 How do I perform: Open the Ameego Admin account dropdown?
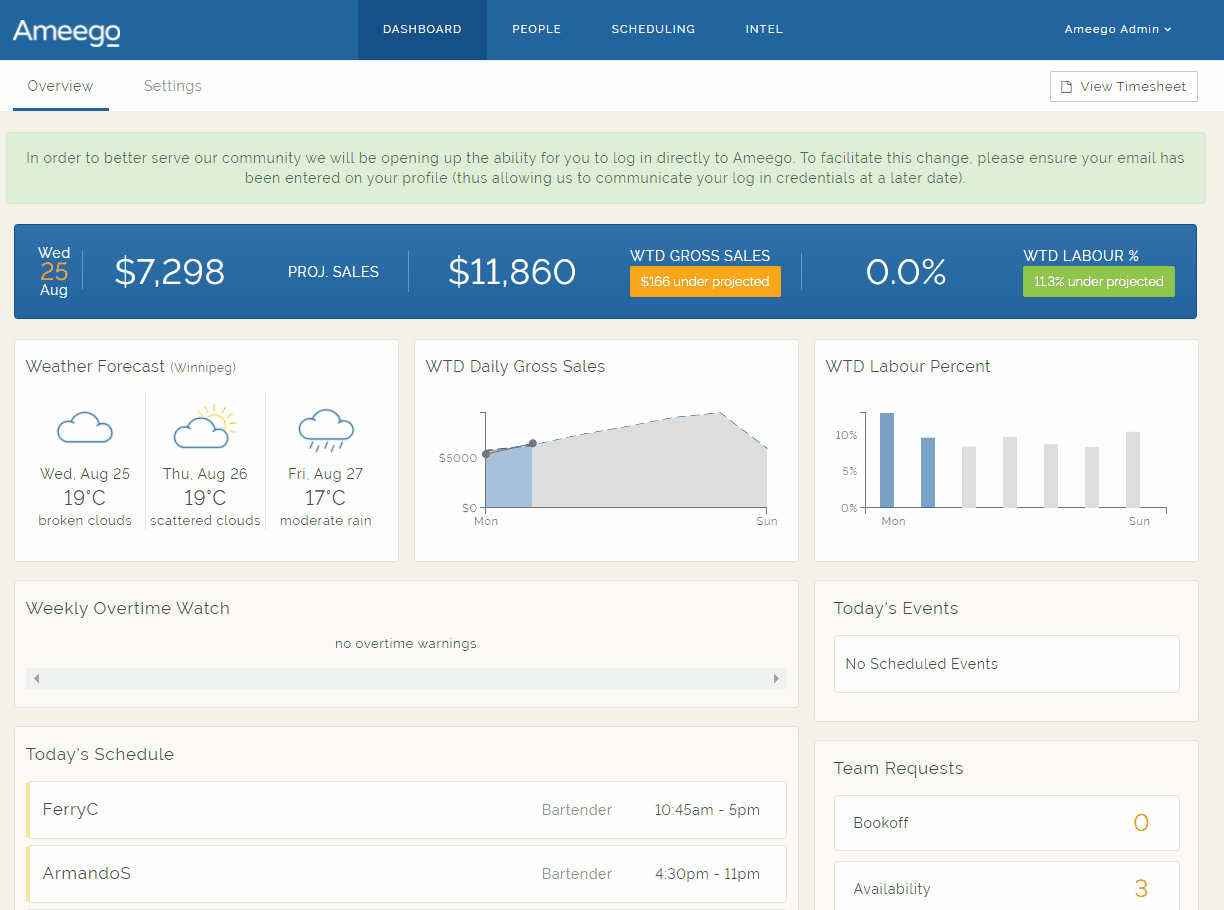coord(1117,30)
